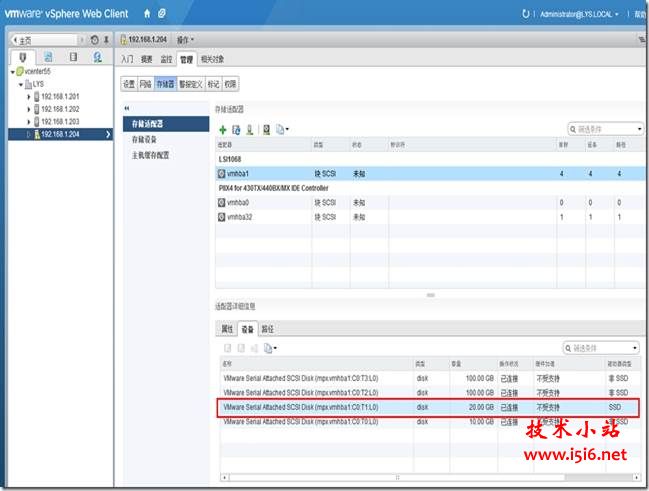The height and width of the screenshot is (491, 649).
Task: Select the vmhba1 adapter row
Action: pos(430,173)
